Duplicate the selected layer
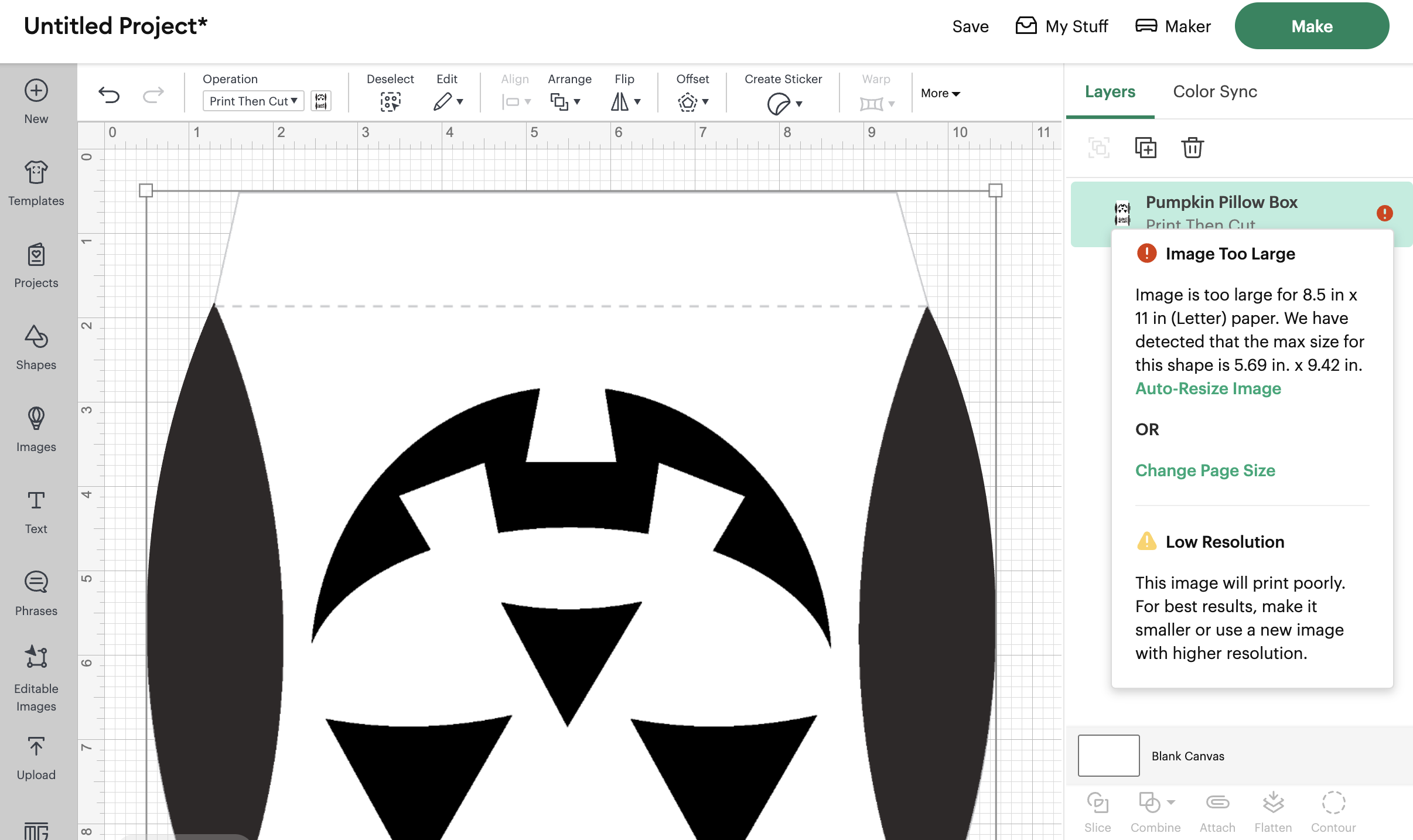The height and width of the screenshot is (840, 1413). tap(1146, 148)
